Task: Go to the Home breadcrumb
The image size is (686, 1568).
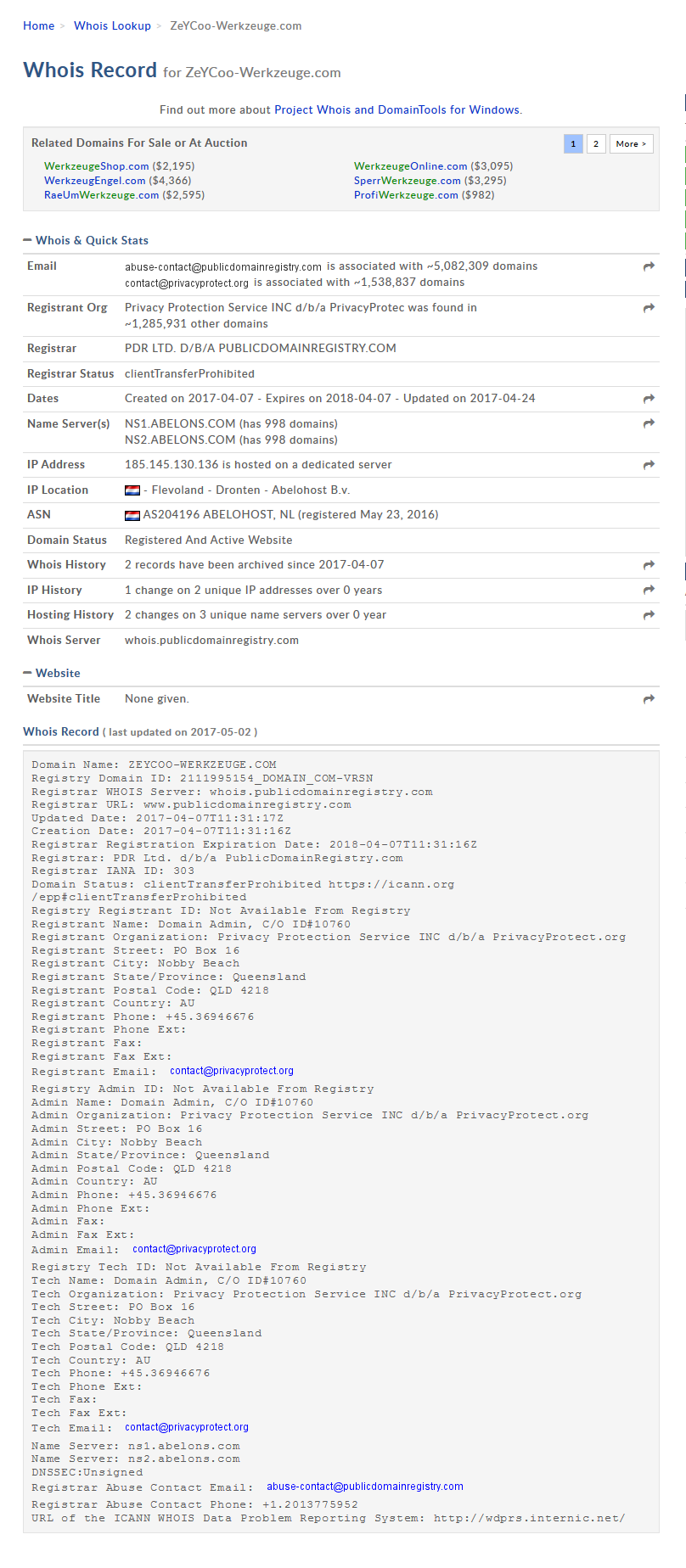Action: pyautogui.click(x=39, y=26)
